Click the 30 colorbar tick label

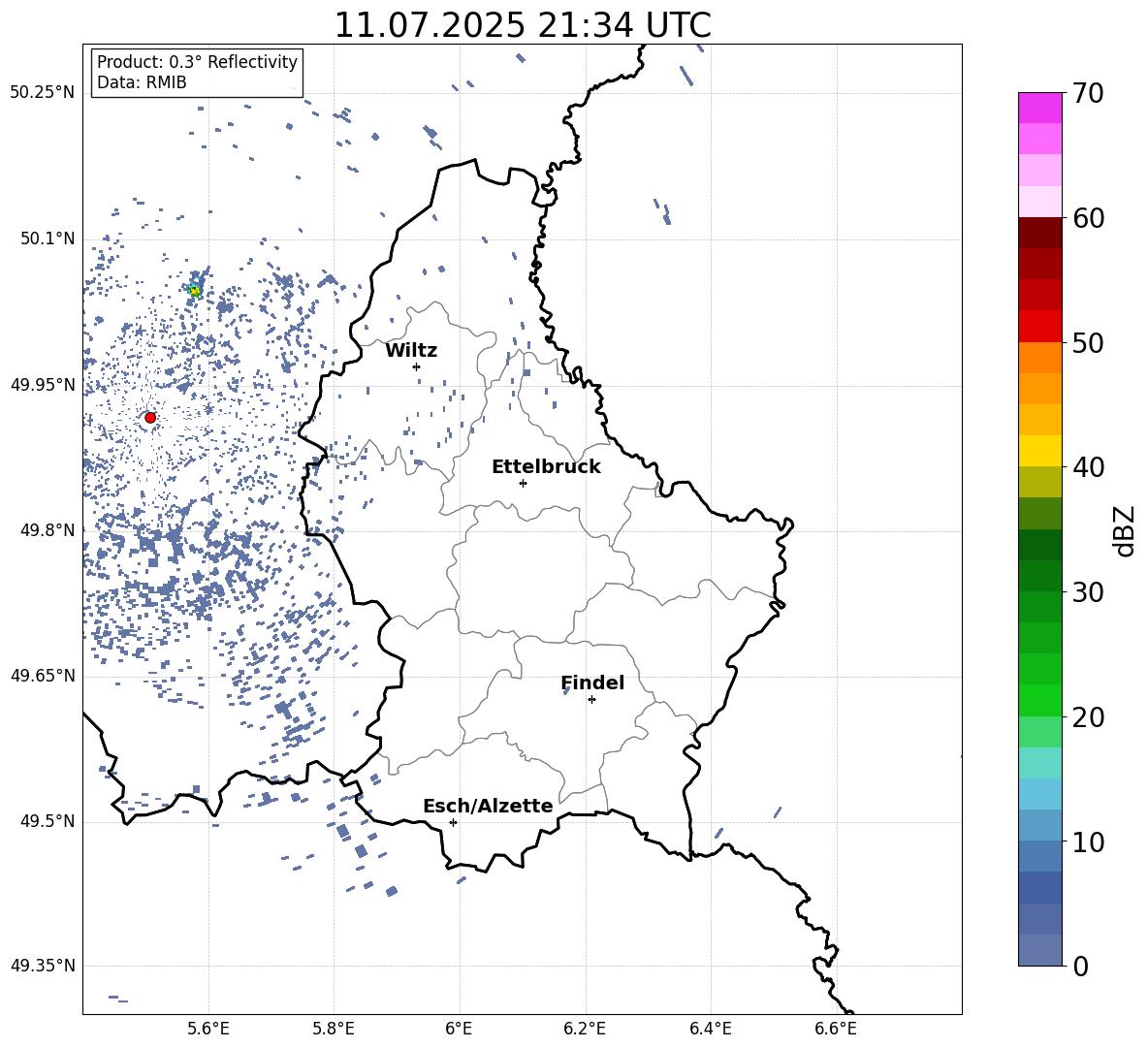point(1088,592)
